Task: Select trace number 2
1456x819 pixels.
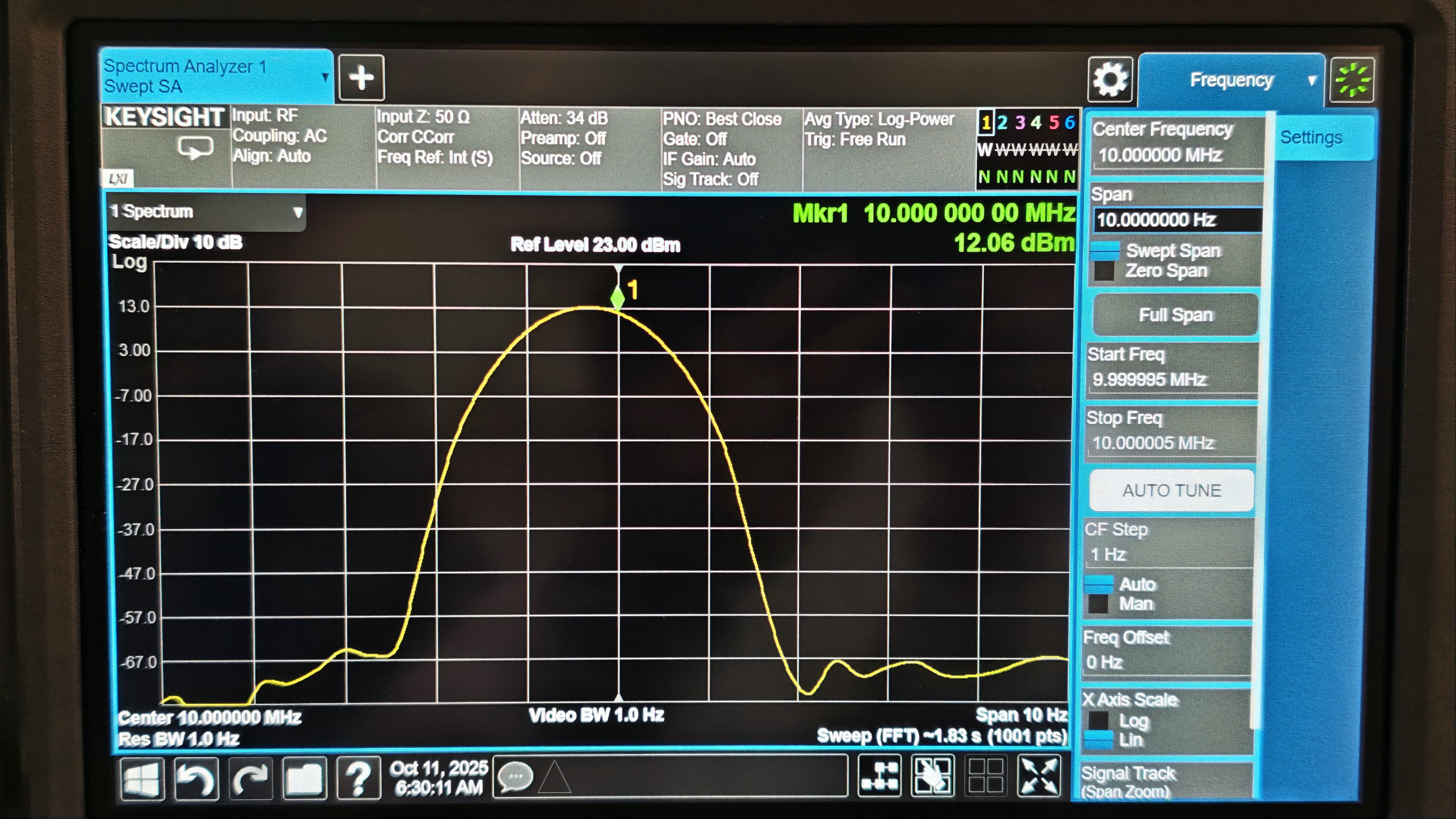Action: click(1002, 123)
